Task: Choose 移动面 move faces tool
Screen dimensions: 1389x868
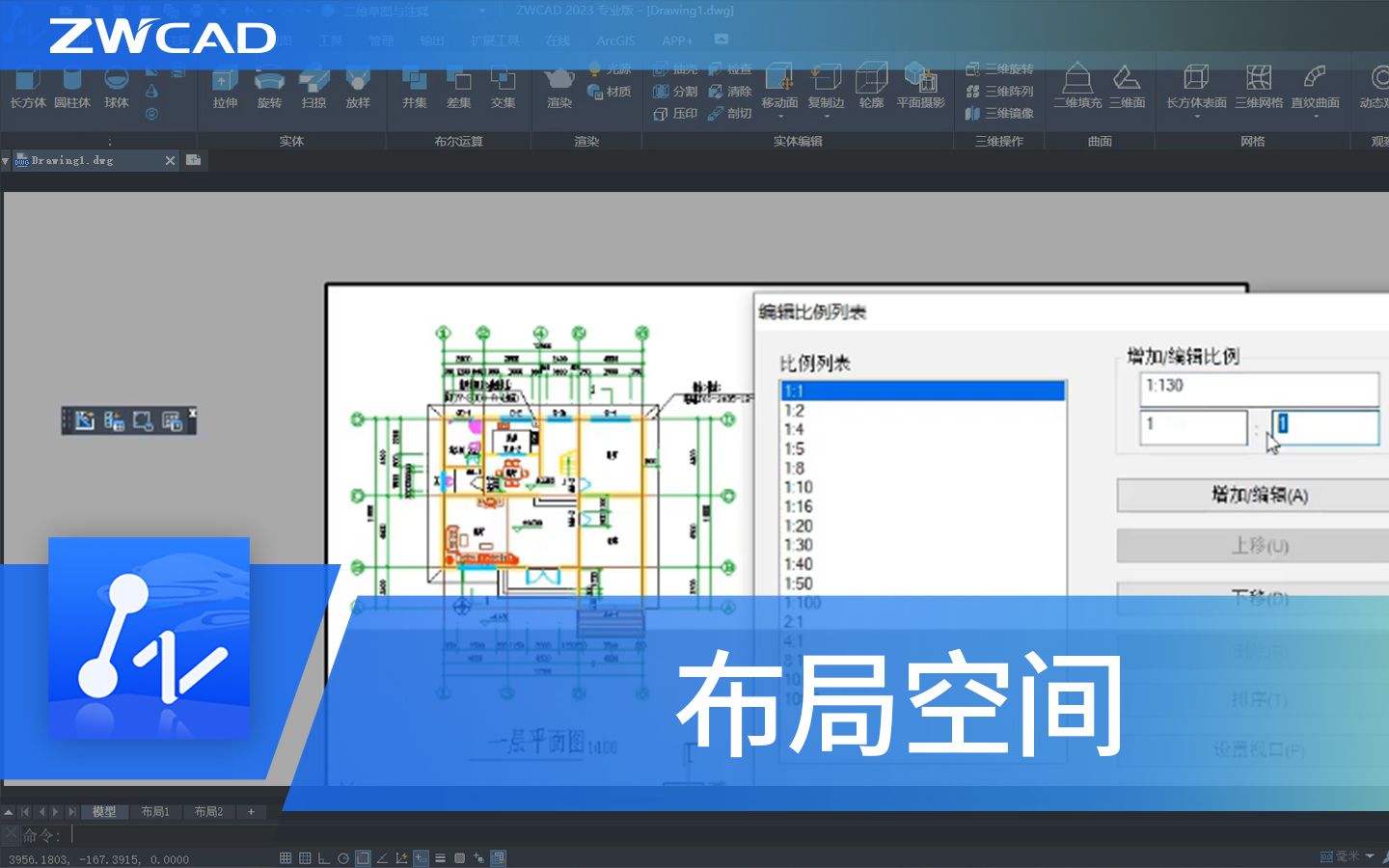Action: click(779, 85)
